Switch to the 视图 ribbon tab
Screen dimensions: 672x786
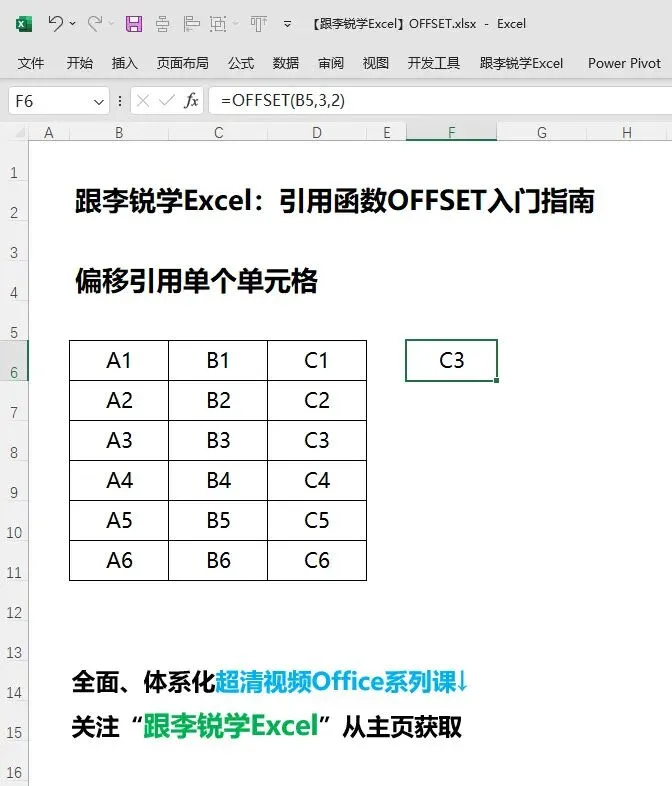click(x=376, y=63)
